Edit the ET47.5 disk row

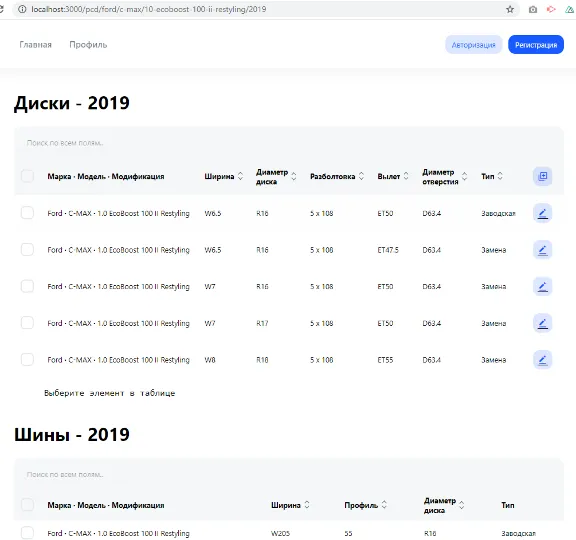pyautogui.click(x=542, y=250)
